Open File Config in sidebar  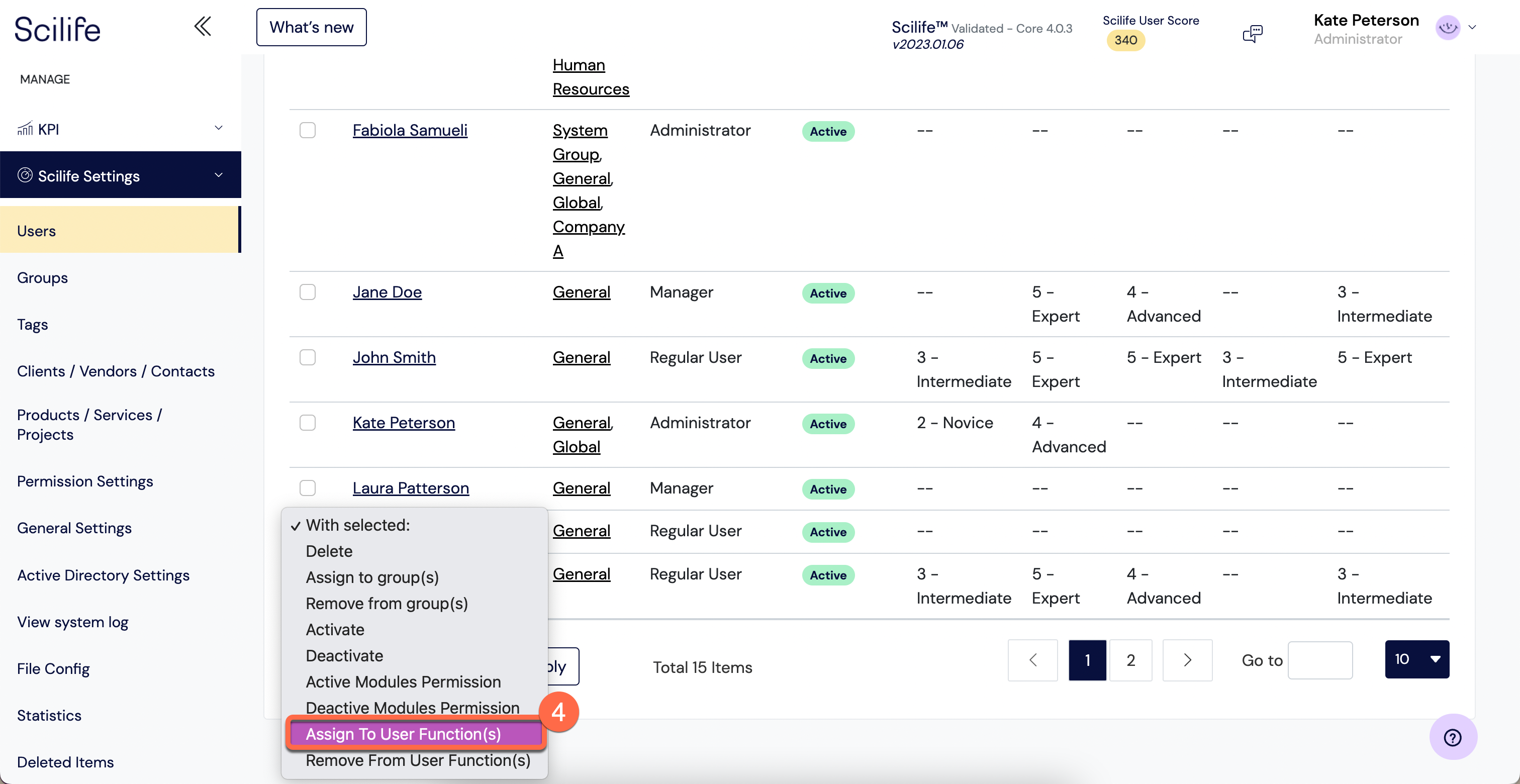53,668
